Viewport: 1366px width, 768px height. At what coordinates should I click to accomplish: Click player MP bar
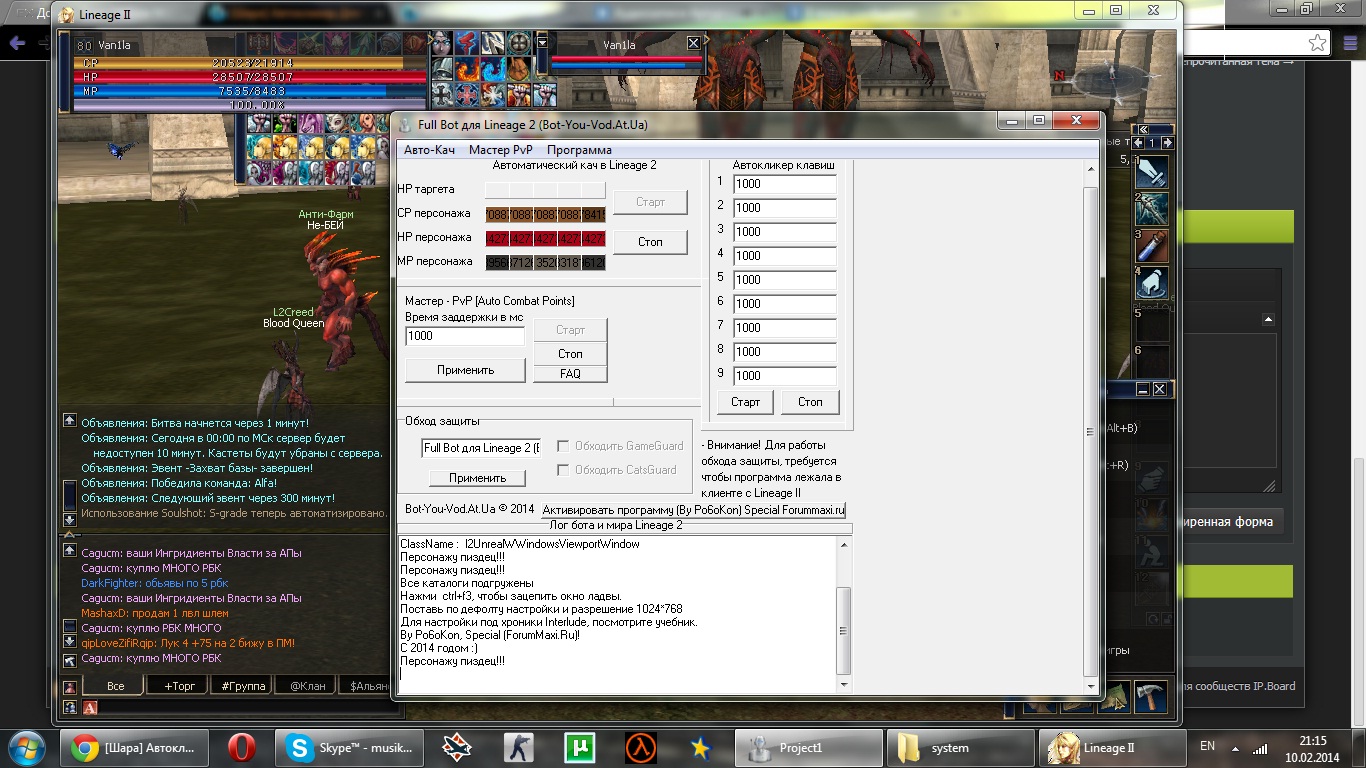point(250,90)
